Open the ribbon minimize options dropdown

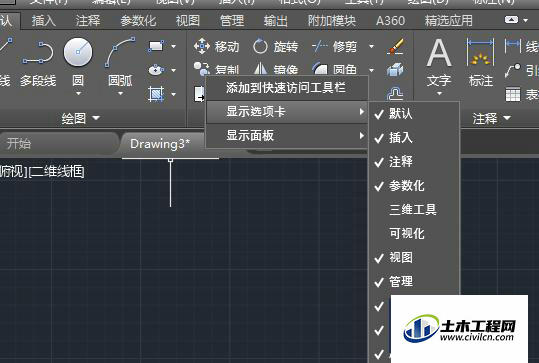526,20
